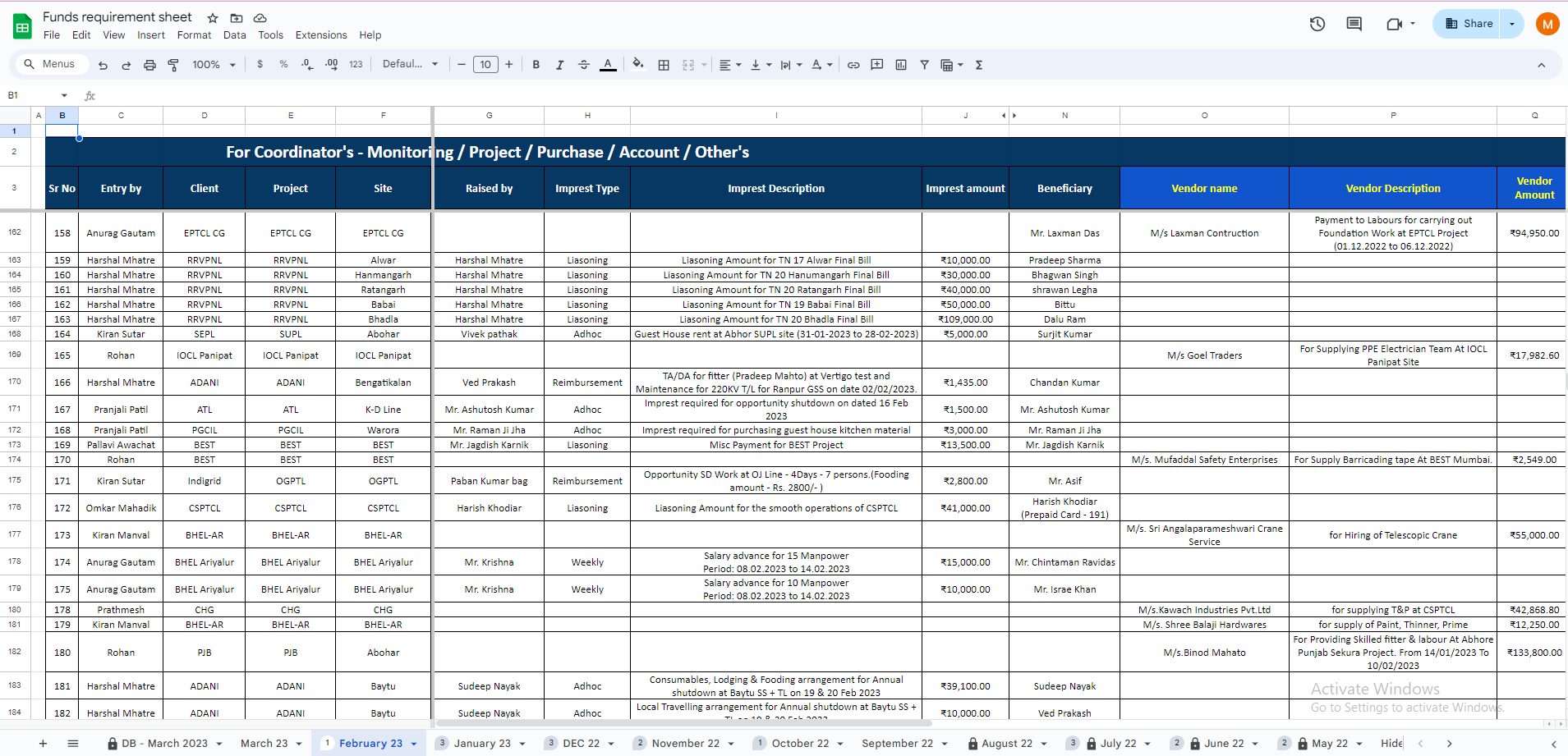Screen dimensions: 1568x756
Task: Open the Name box dropdown
Action: point(64,95)
